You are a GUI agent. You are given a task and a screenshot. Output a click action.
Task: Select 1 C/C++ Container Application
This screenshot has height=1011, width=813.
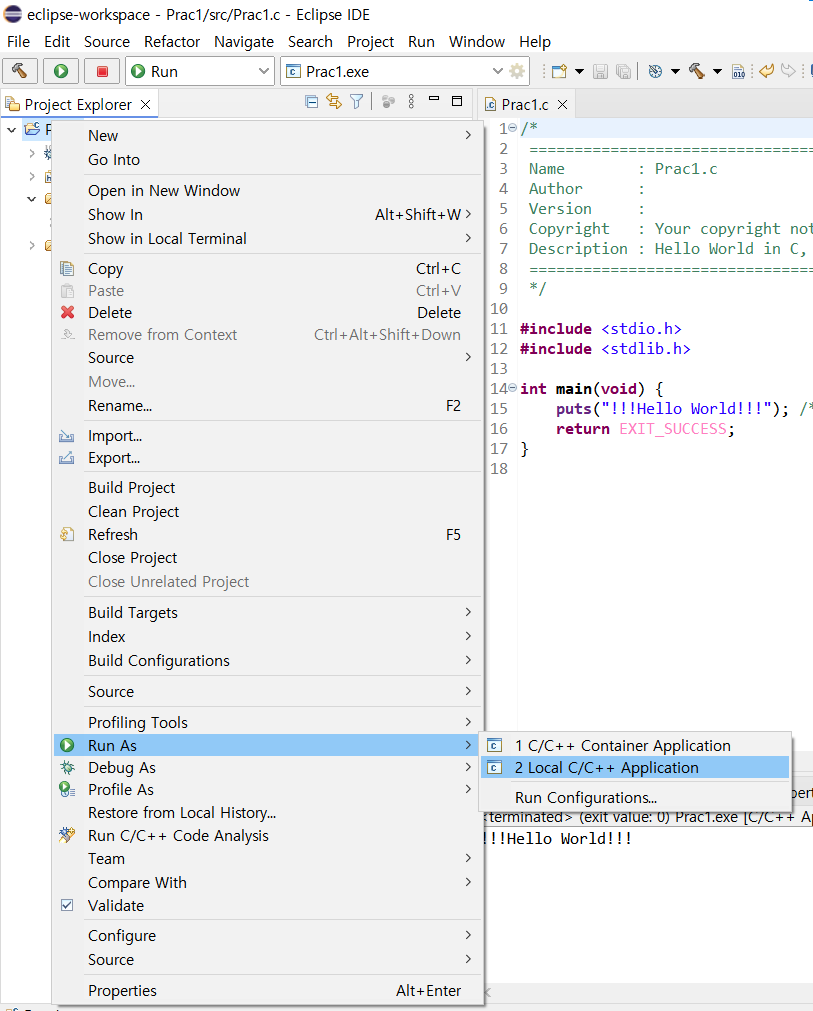click(635, 745)
